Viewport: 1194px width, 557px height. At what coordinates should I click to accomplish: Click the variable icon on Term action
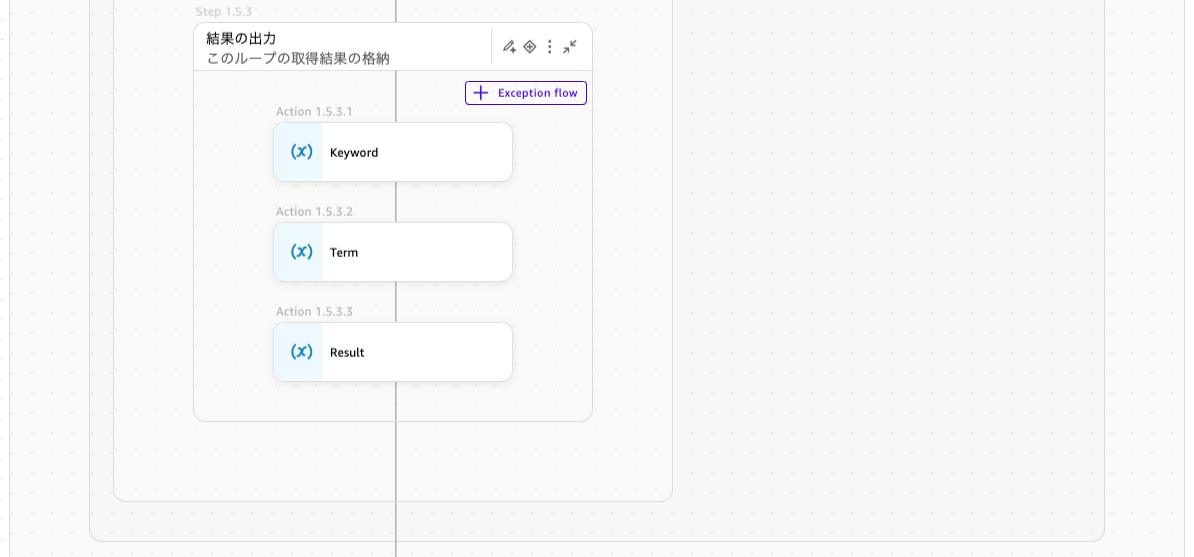[x=302, y=251]
